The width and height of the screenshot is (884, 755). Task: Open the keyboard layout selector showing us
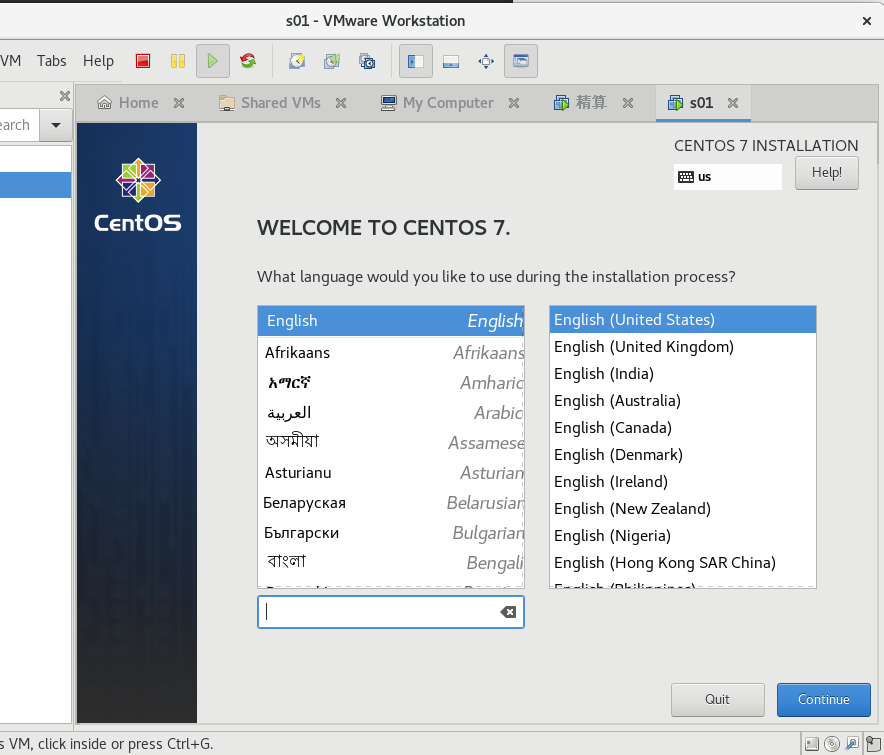(727, 176)
